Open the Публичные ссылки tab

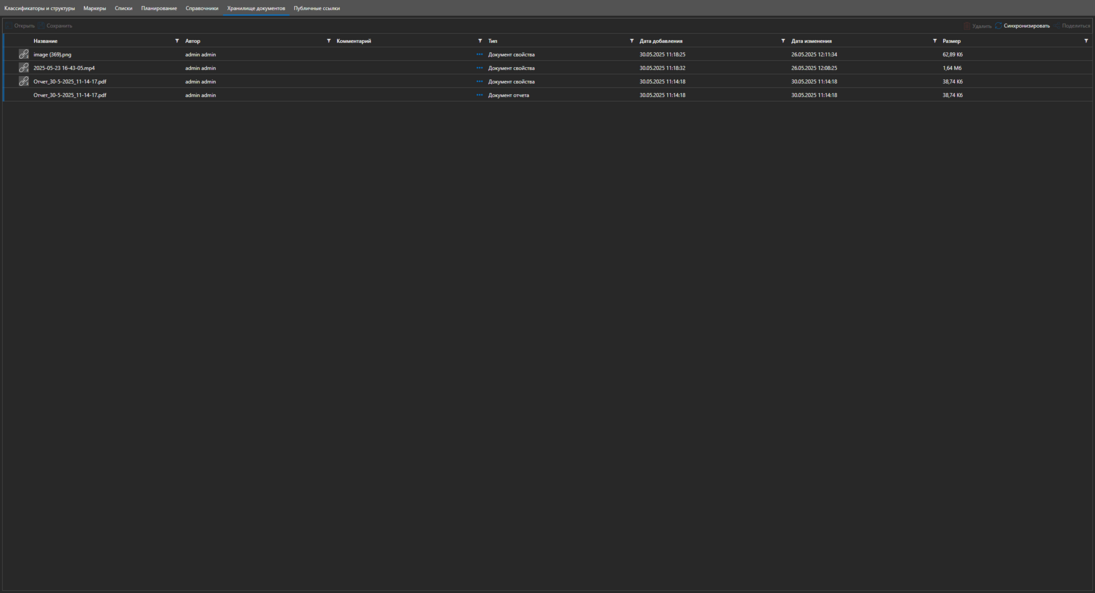[x=316, y=8]
